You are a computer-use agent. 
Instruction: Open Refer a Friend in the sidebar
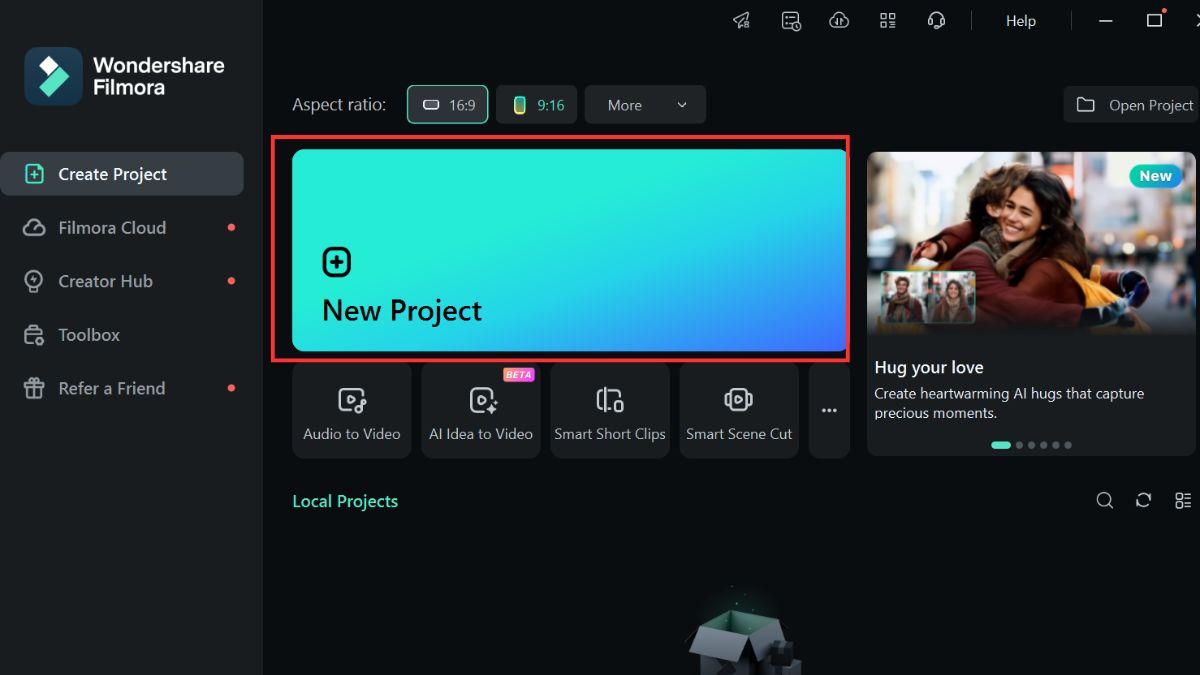click(x=121, y=388)
